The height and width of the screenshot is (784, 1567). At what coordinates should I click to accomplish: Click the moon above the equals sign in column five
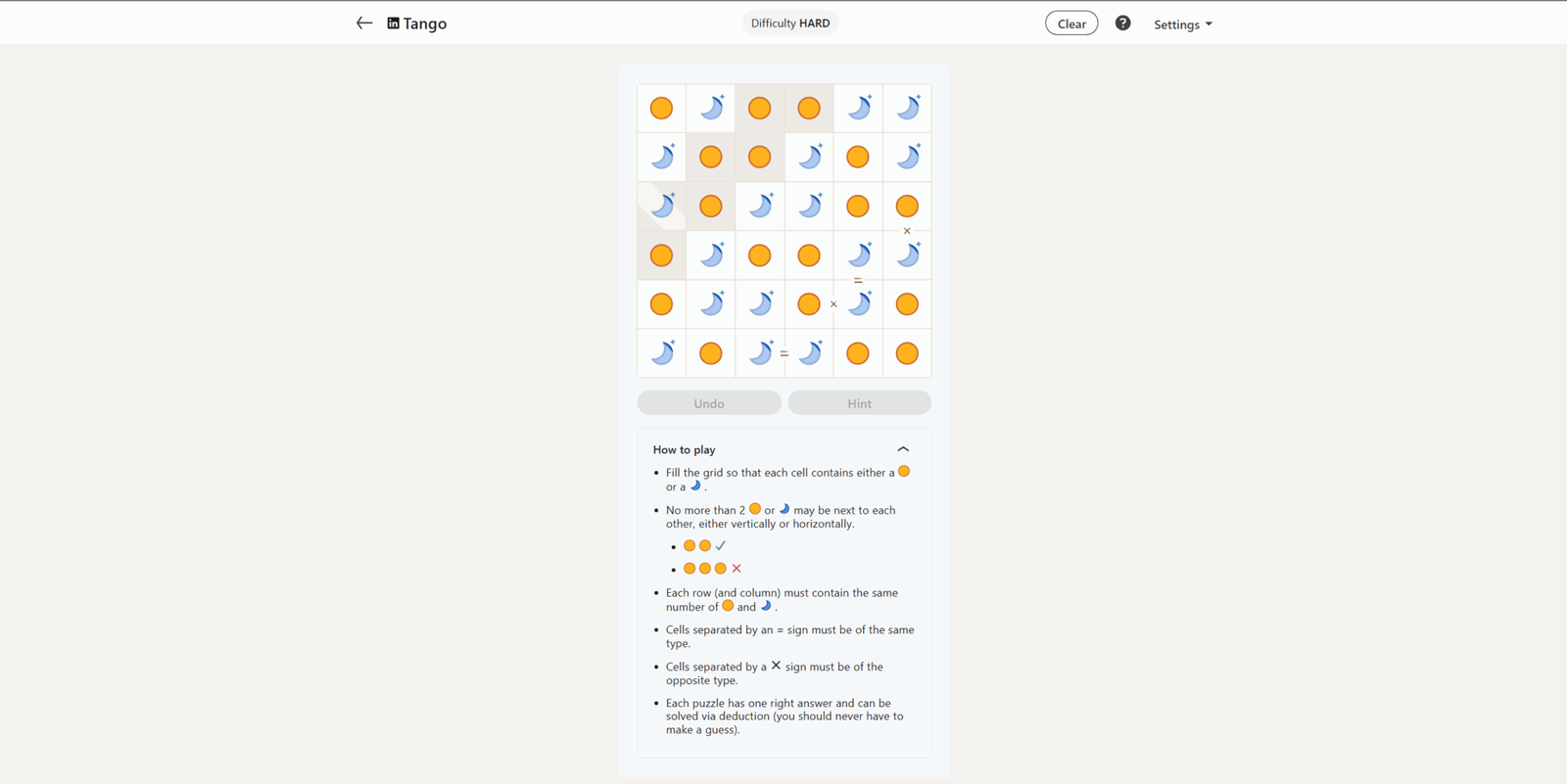coord(859,255)
